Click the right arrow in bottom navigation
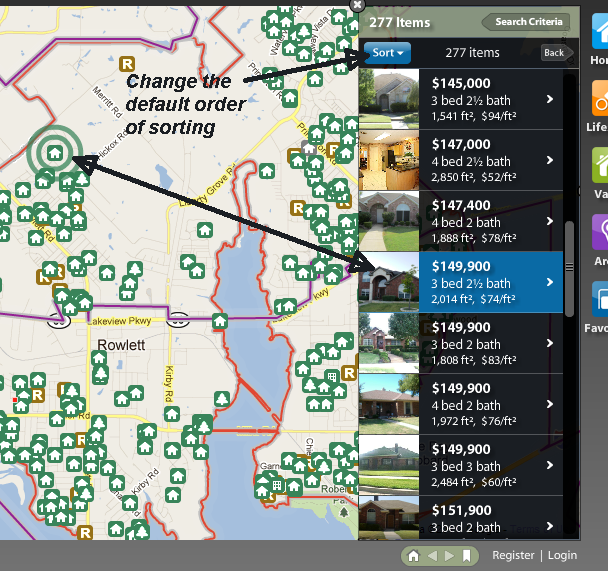This screenshot has height=571, width=608. [449, 555]
